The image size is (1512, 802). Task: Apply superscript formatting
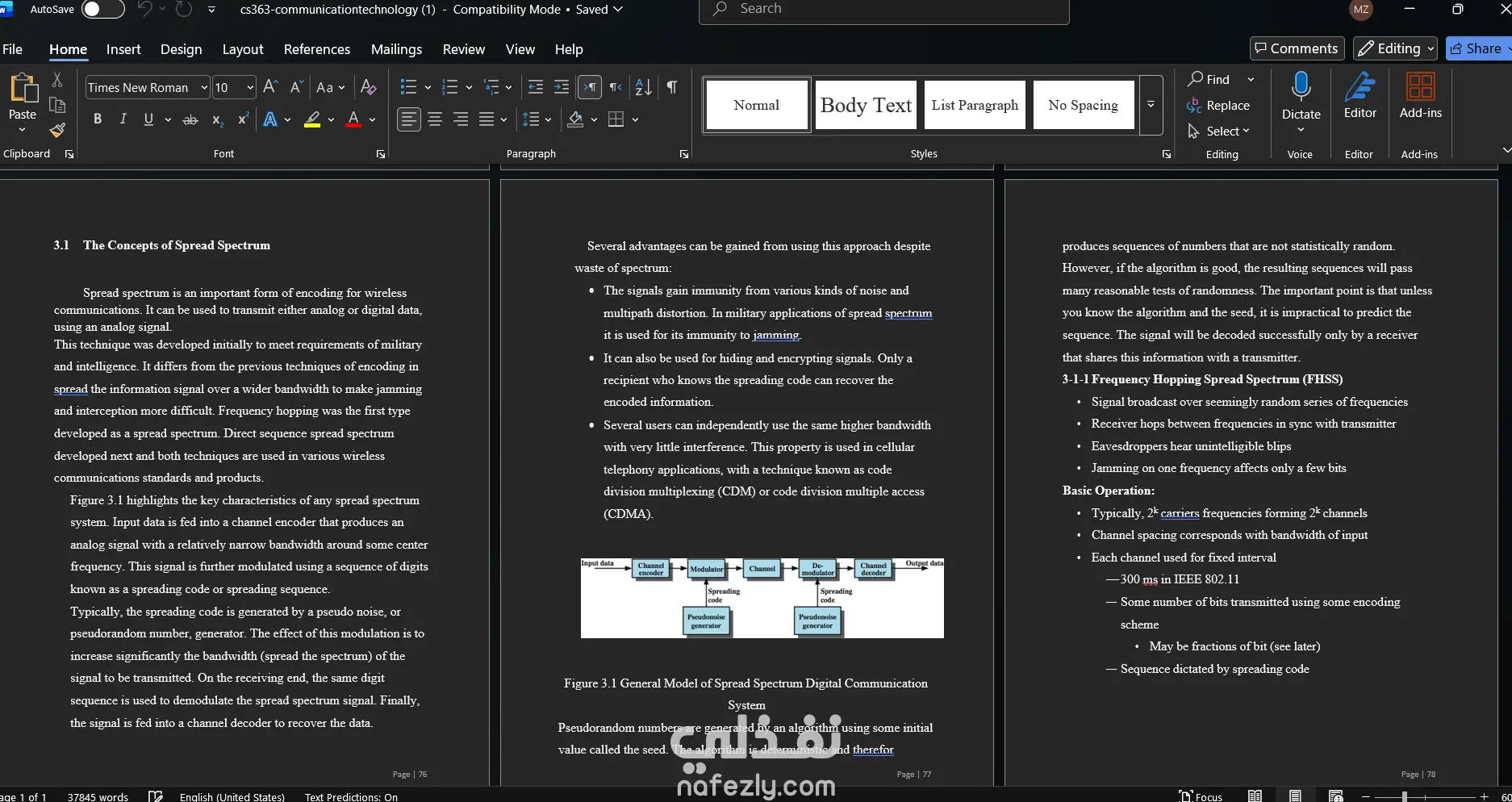pyautogui.click(x=243, y=119)
